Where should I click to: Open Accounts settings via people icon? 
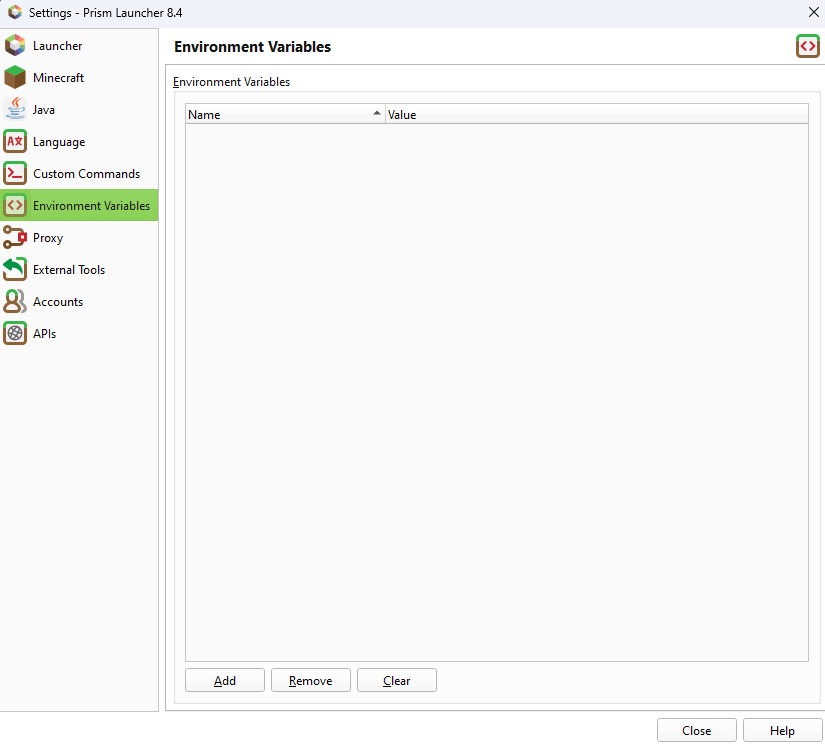click(x=16, y=301)
